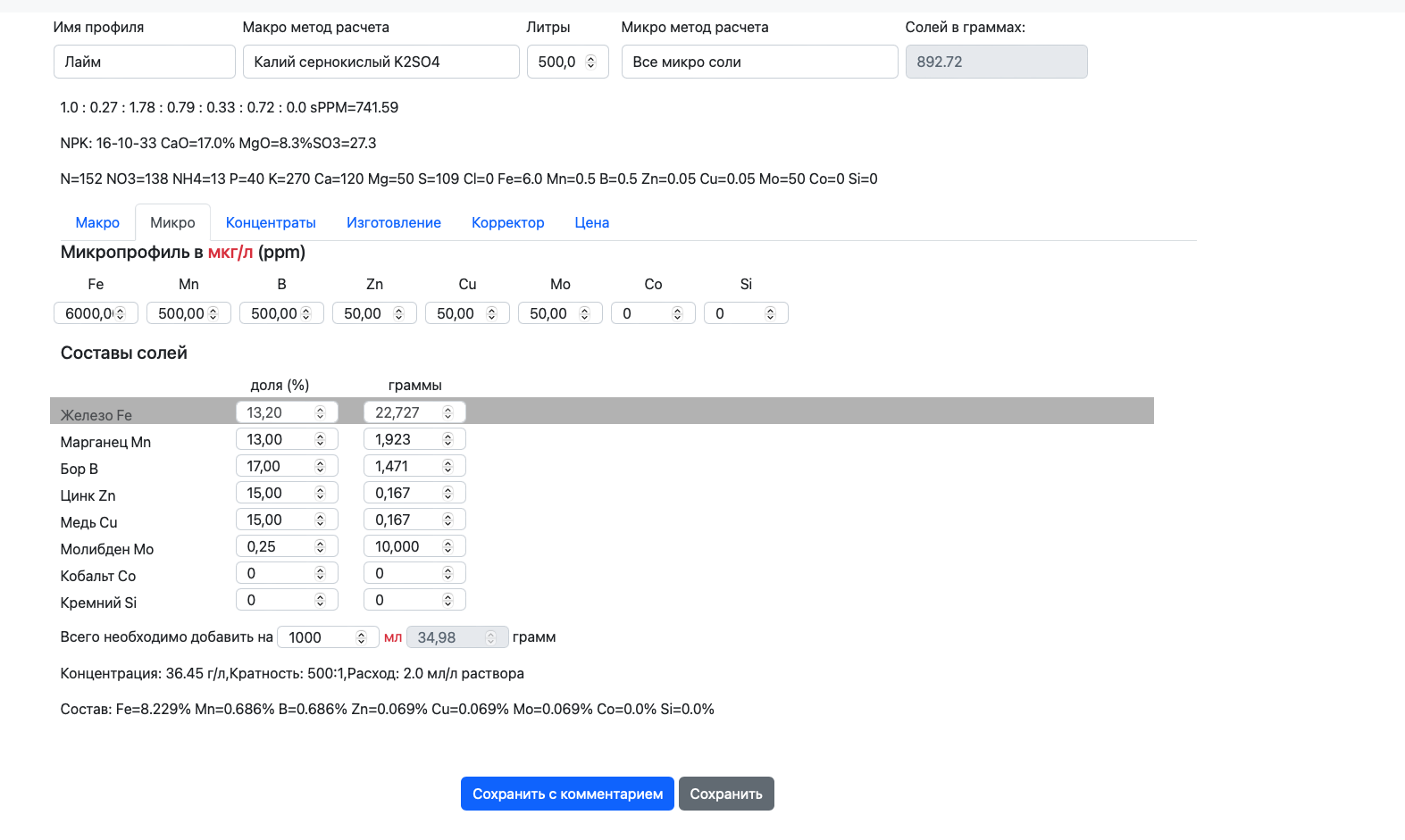Click the Mo microprofile stepper arrows
The width and height of the screenshot is (1405, 840).
tap(585, 313)
